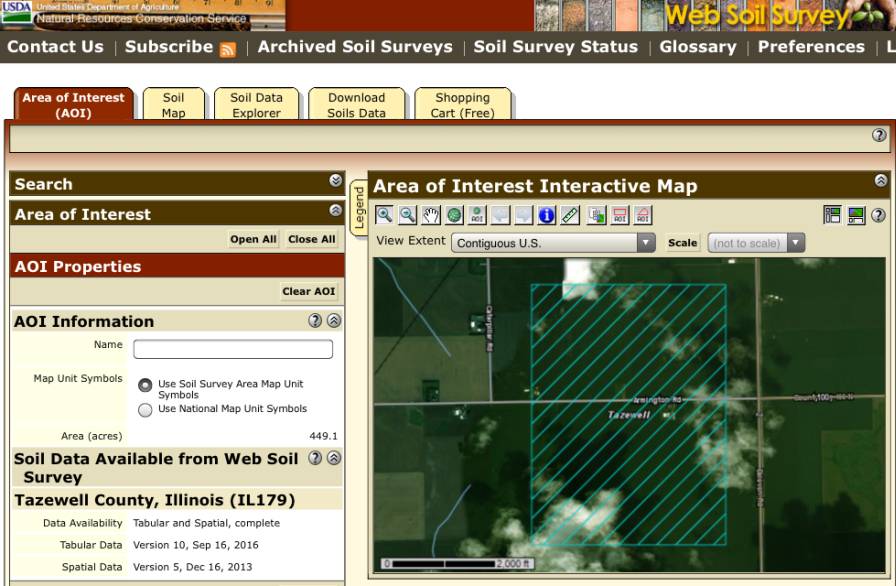The height and width of the screenshot is (586, 896).
Task: Open the interactive map help icon
Action: click(879, 215)
